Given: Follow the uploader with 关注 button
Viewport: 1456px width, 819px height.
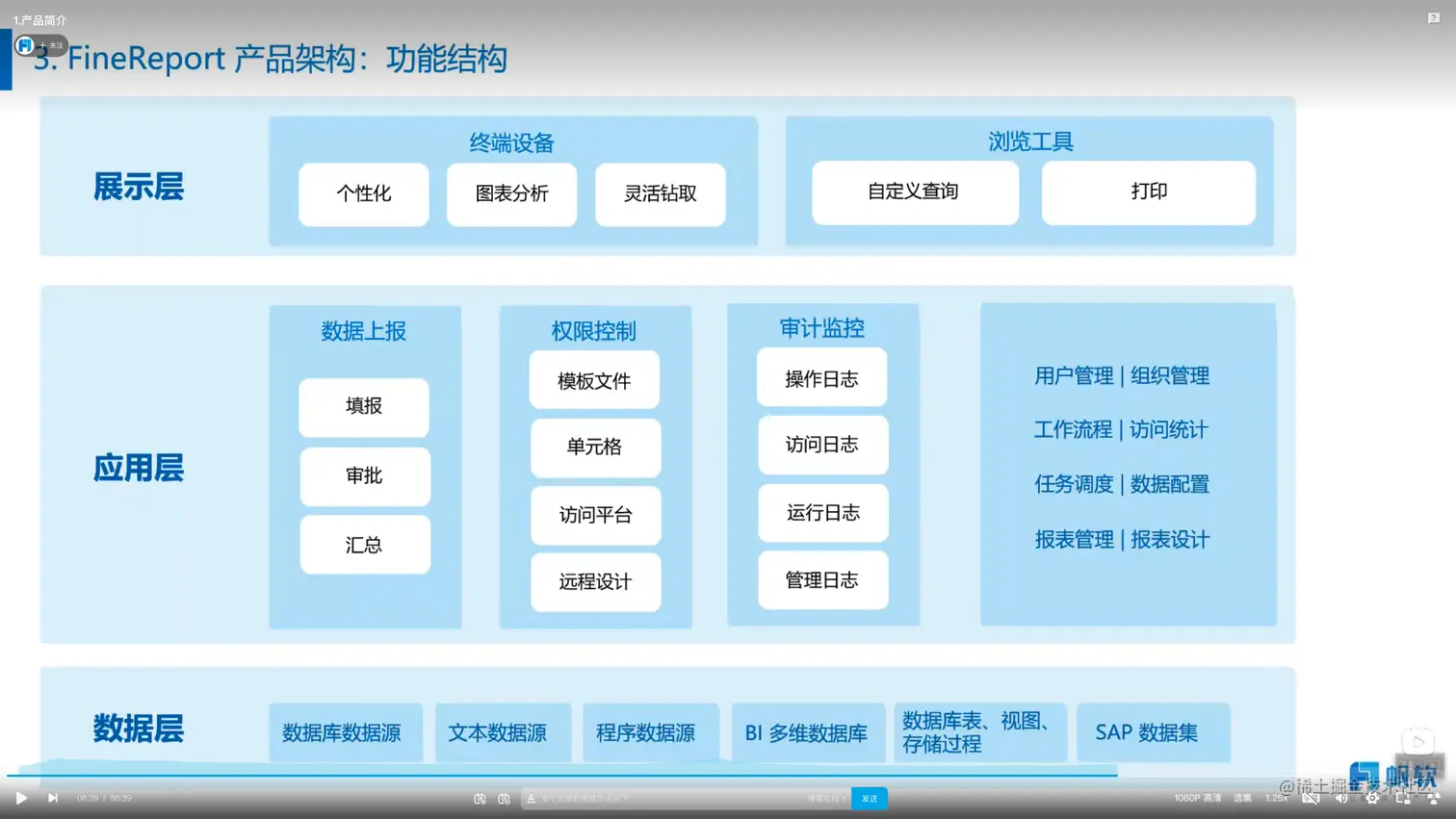Looking at the screenshot, I should 52,45.
